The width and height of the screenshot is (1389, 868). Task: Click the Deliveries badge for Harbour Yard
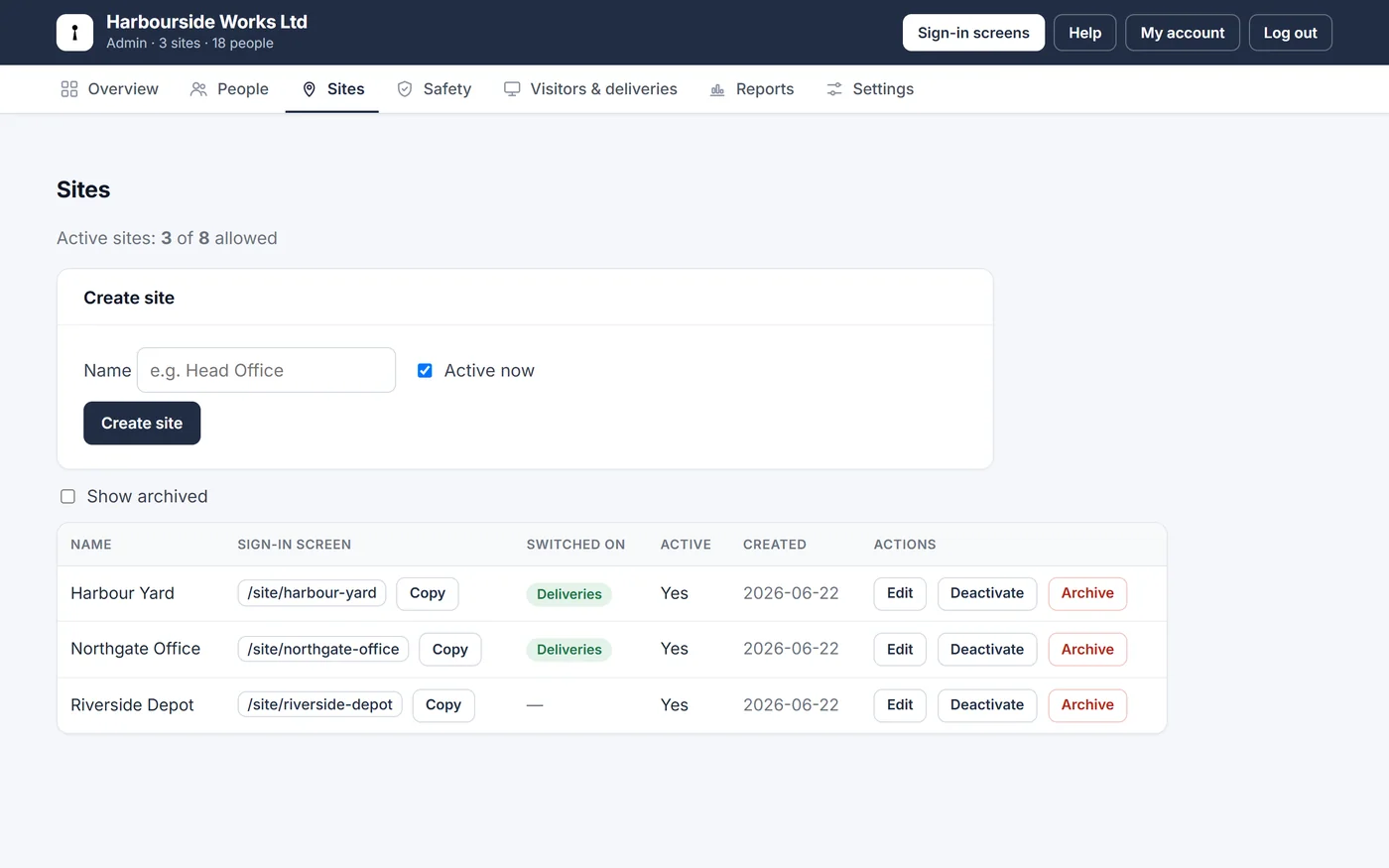pos(569,594)
